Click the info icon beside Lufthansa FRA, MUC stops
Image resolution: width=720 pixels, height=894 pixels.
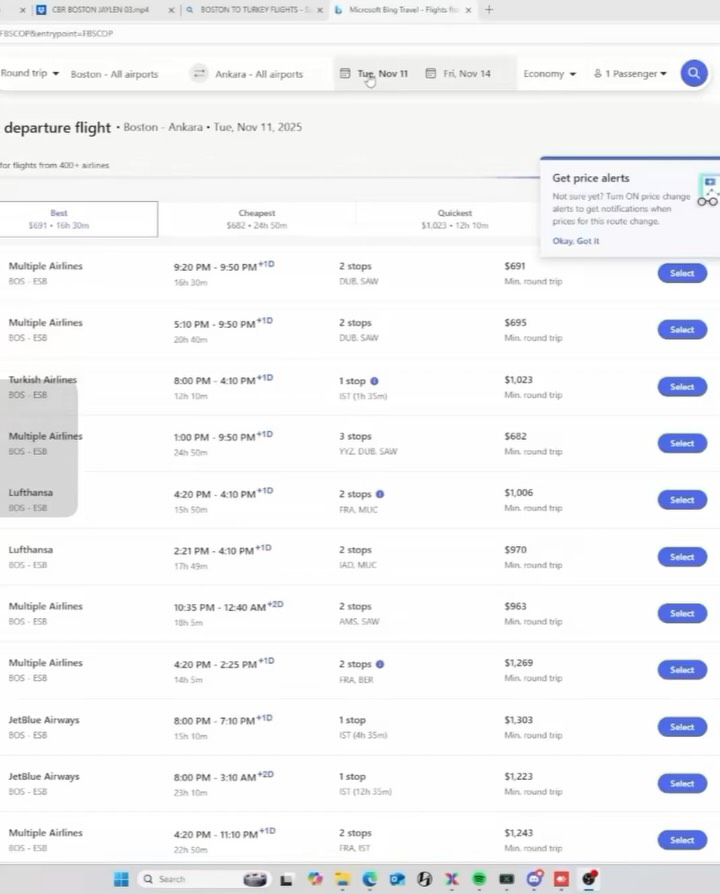click(380, 494)
